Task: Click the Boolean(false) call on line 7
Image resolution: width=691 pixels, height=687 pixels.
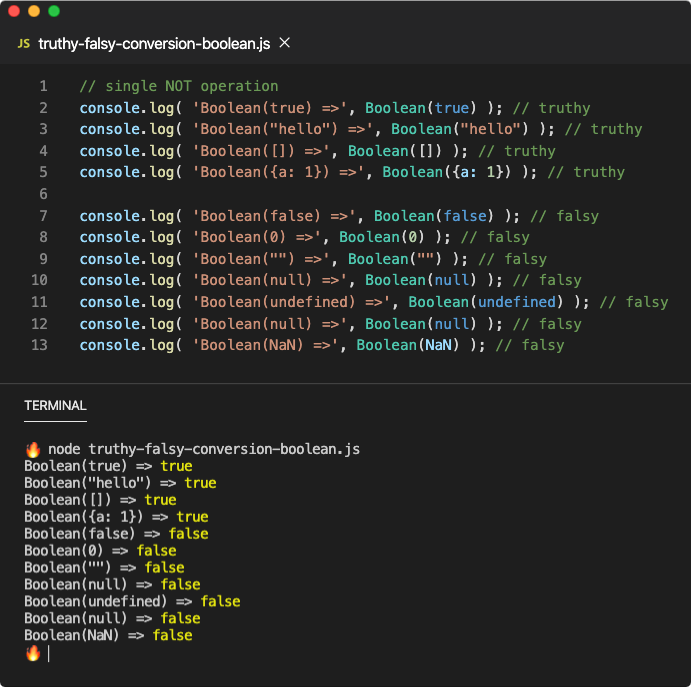Action: (x=434, y=216)
